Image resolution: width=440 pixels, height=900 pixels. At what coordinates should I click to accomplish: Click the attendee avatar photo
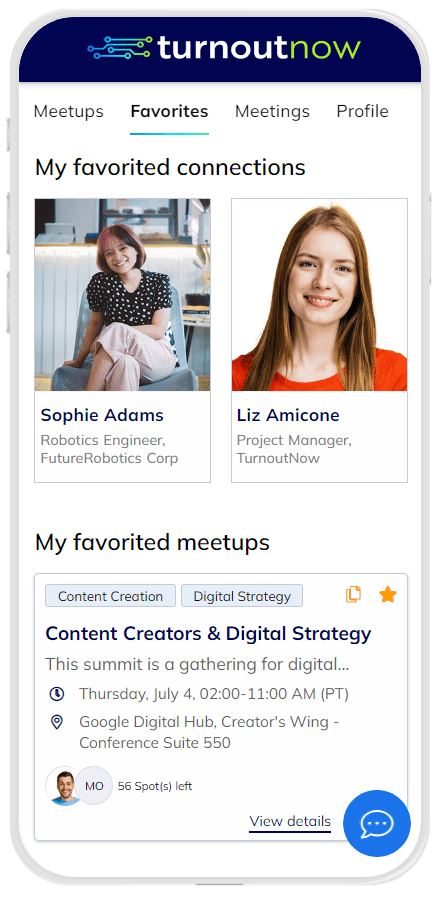coord(64,786)
